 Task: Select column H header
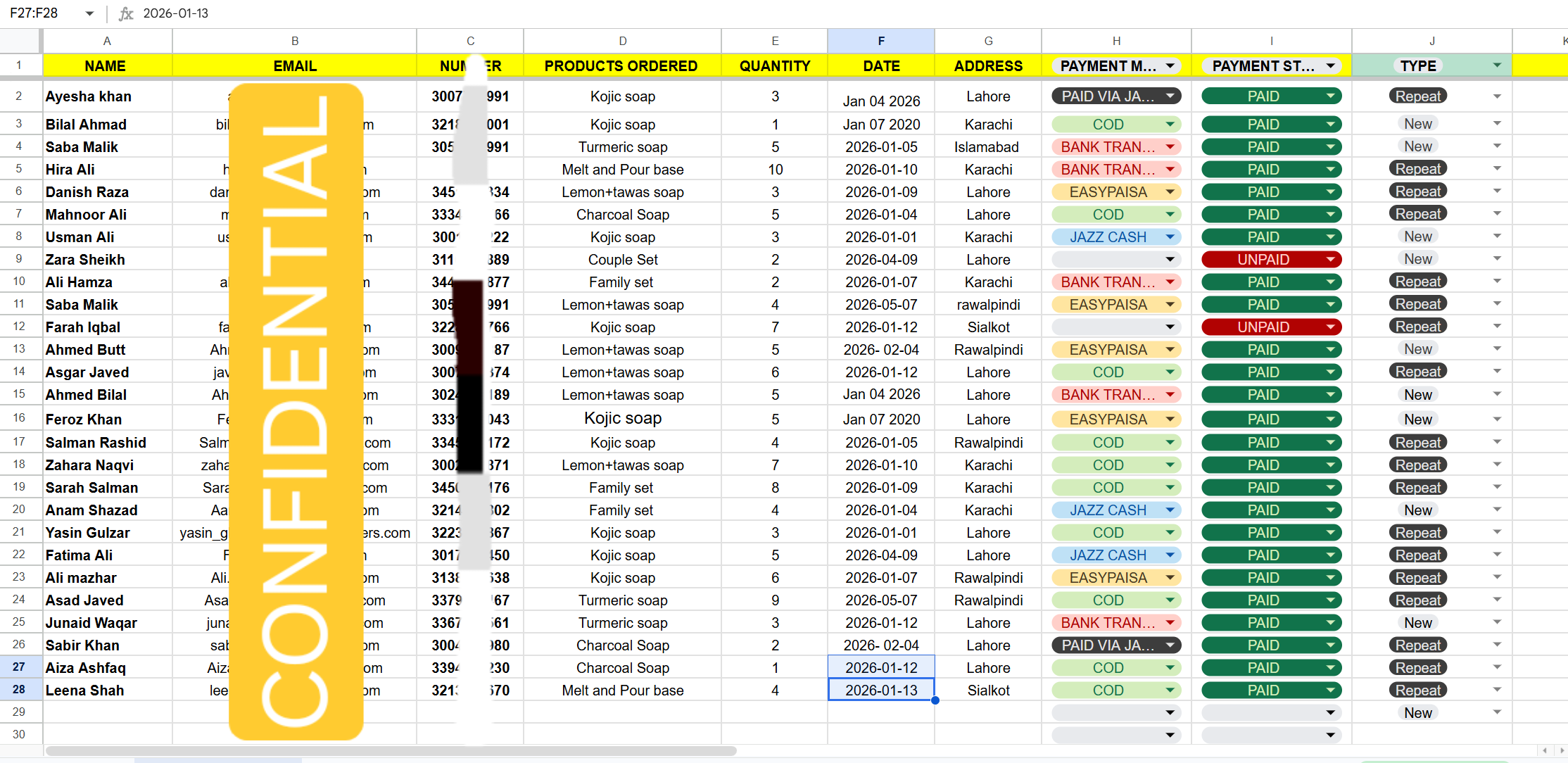1116,41
